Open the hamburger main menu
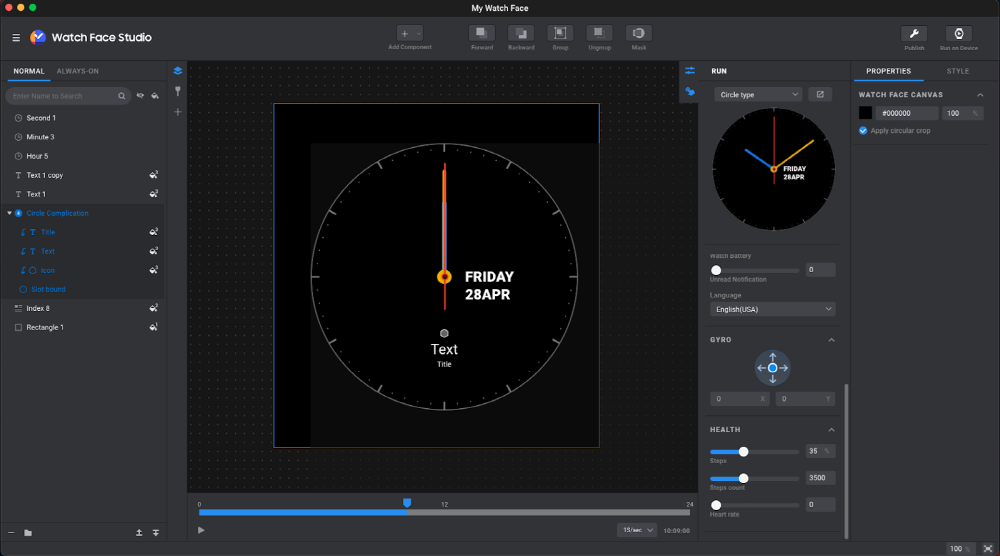Screen dimensions: 1000x556 (x=16, y=37)
